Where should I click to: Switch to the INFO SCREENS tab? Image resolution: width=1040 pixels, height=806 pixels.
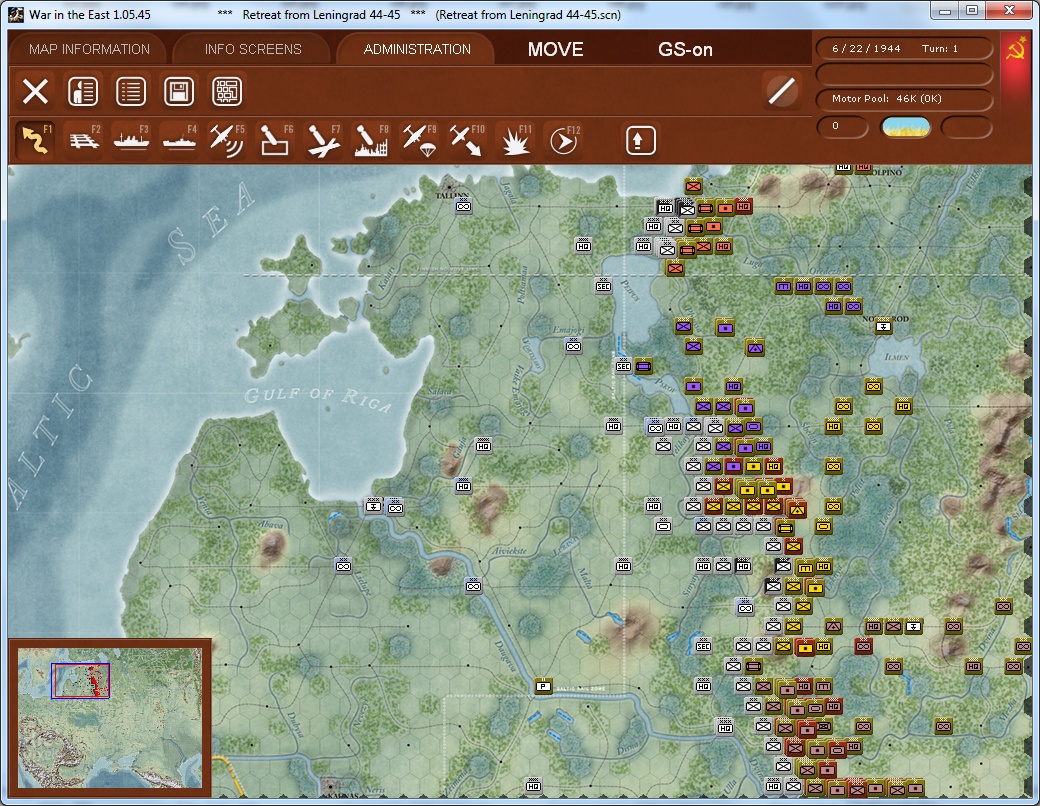point(253,49)
